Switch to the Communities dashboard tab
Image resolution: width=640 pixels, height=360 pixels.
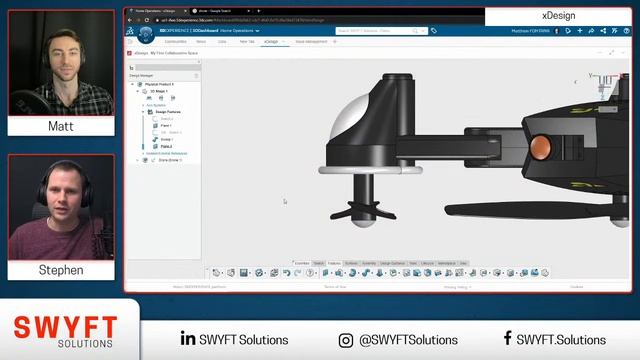point(176,42)
